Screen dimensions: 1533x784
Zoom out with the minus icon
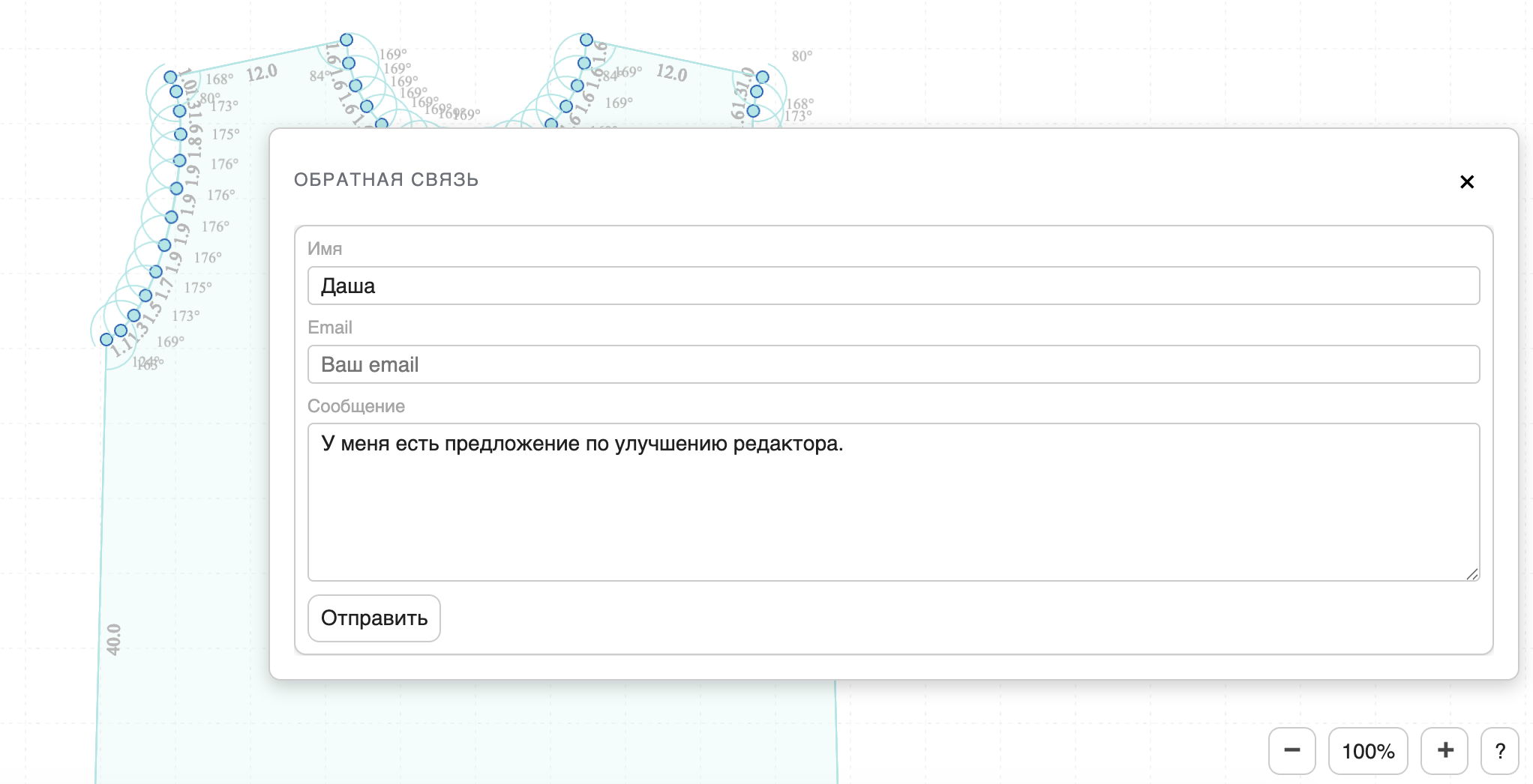1291,750
